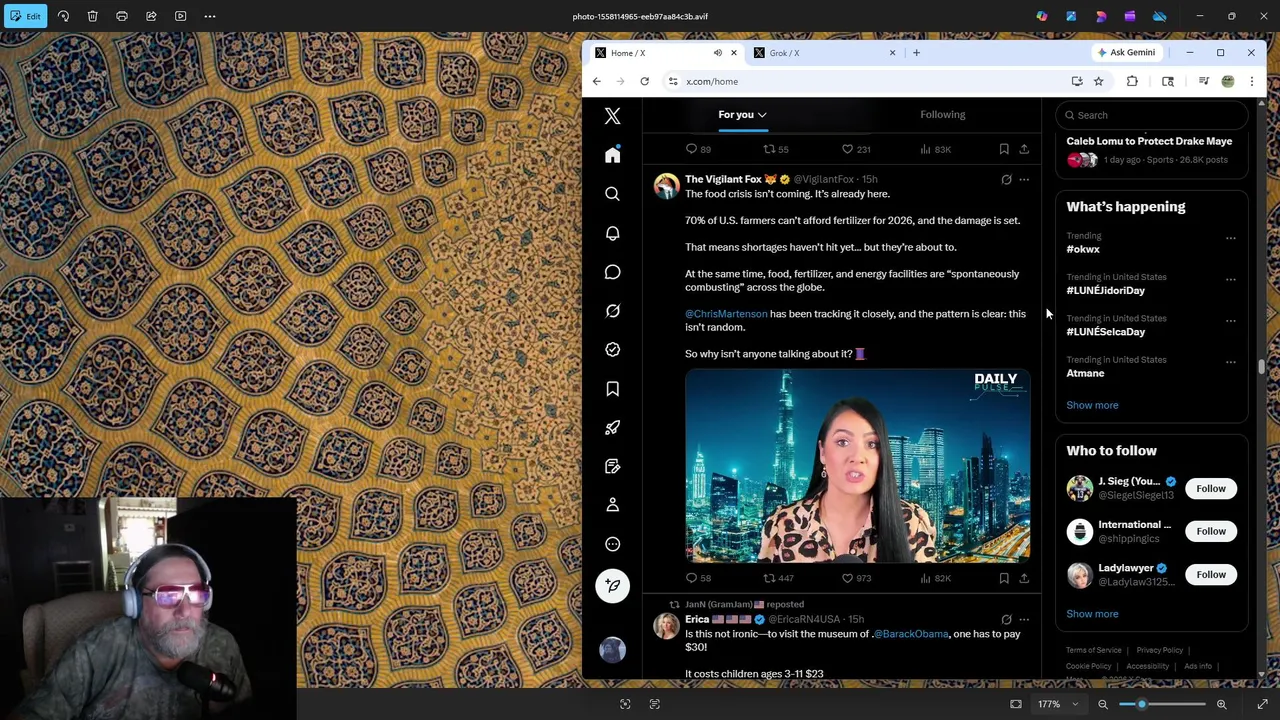
Task: Open Clipchamp icon in Photos title bar
Action: coord(1130,16)
